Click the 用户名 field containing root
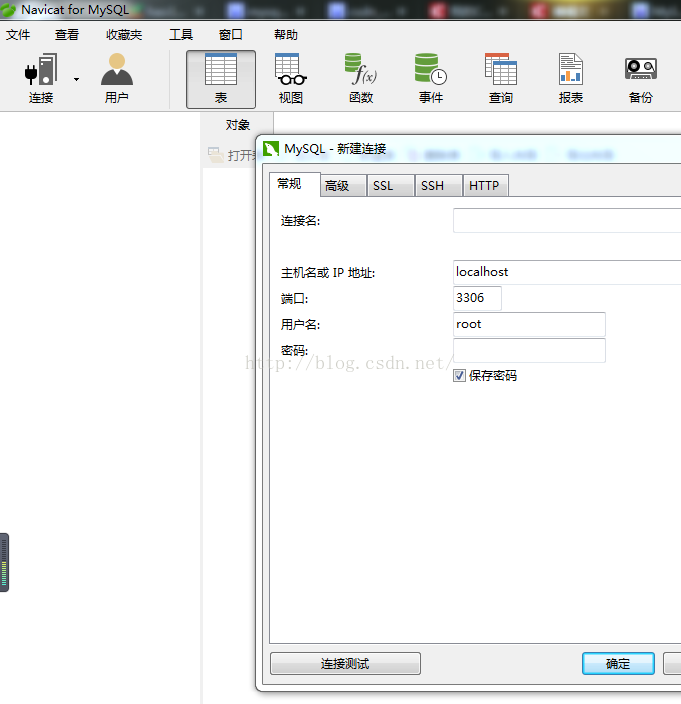Viewport: 681px width, 704px height. coord(529,324)
